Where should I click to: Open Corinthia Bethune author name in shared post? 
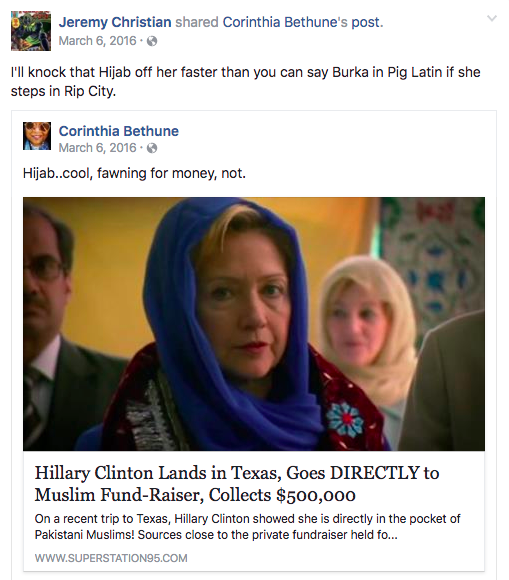point(118,131)
